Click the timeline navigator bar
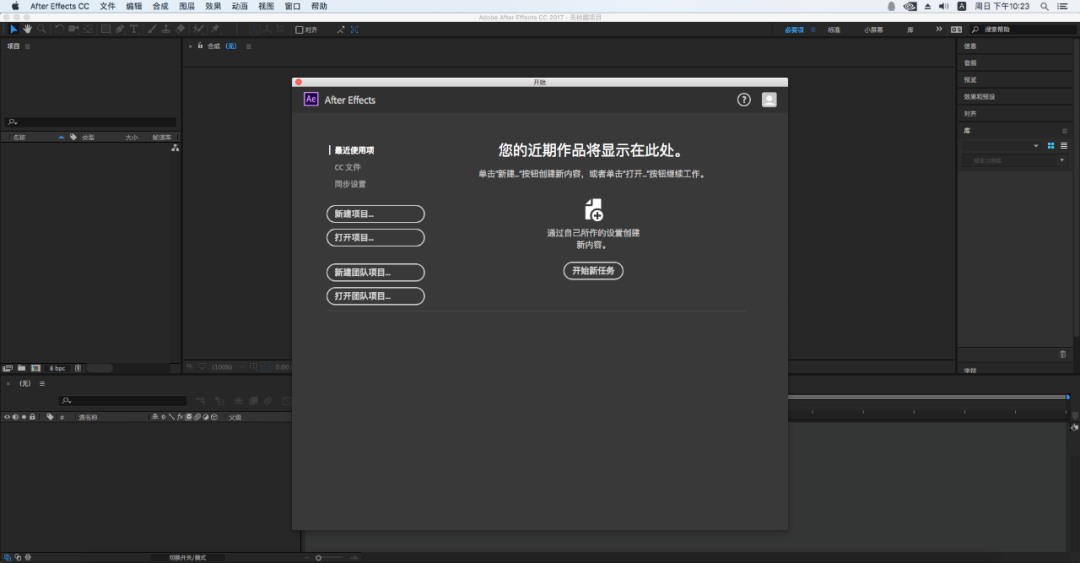Screen dimensions: 1080x563 coord(929,397)
